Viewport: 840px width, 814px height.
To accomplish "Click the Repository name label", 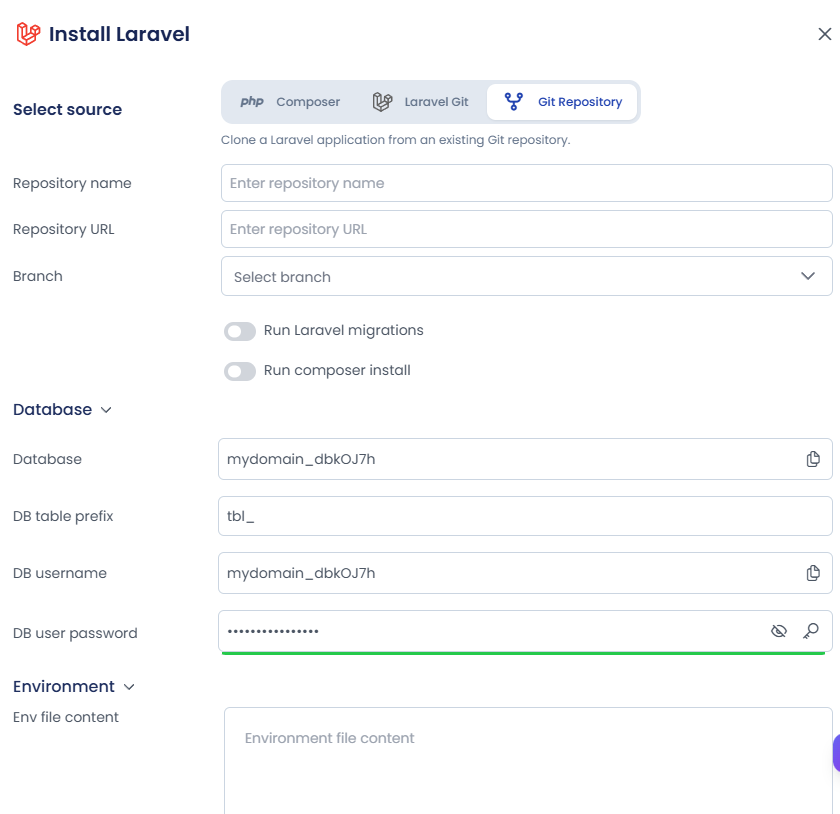I will [72, 183].
